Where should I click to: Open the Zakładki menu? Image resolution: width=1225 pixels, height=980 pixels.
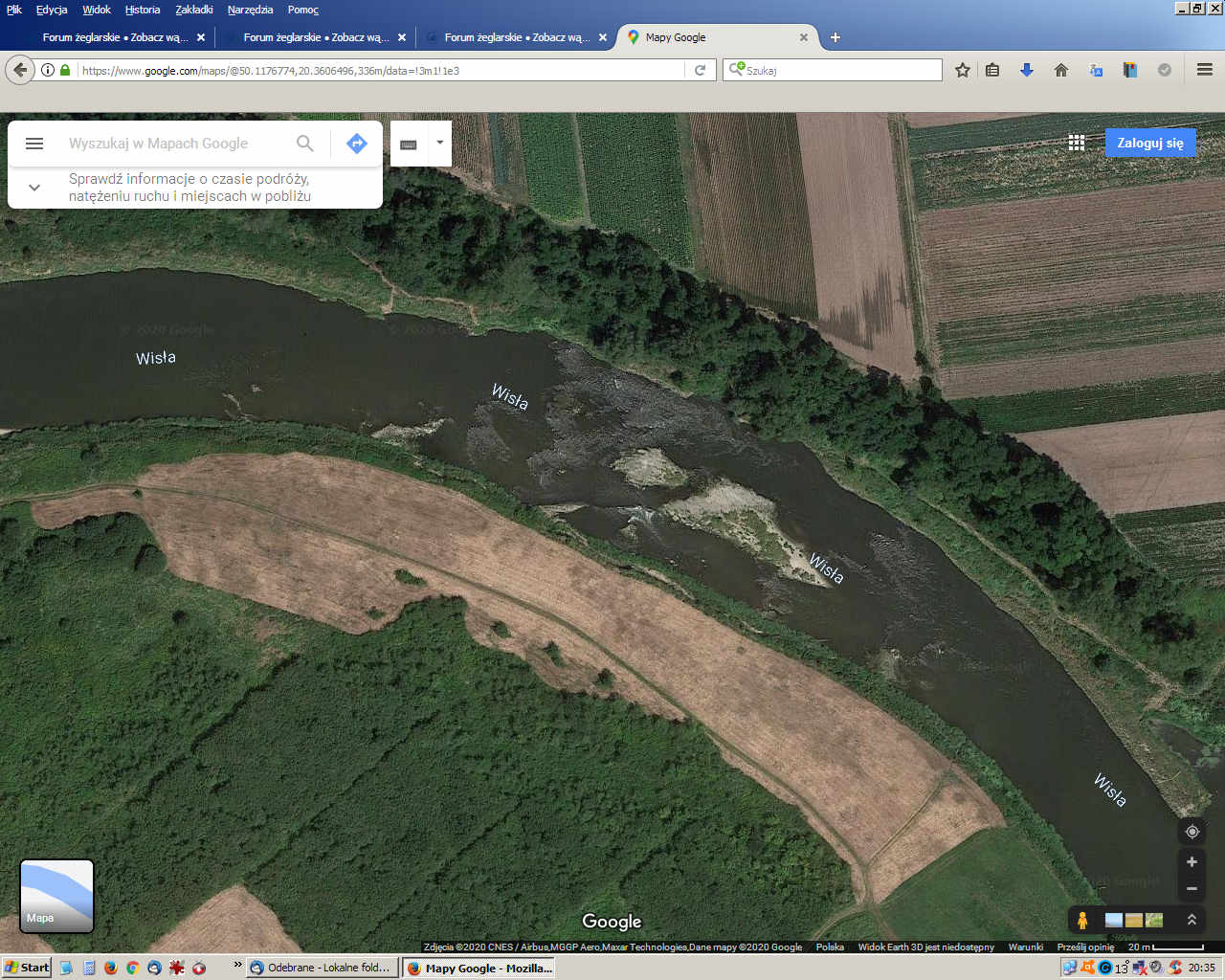pos(194,10)
